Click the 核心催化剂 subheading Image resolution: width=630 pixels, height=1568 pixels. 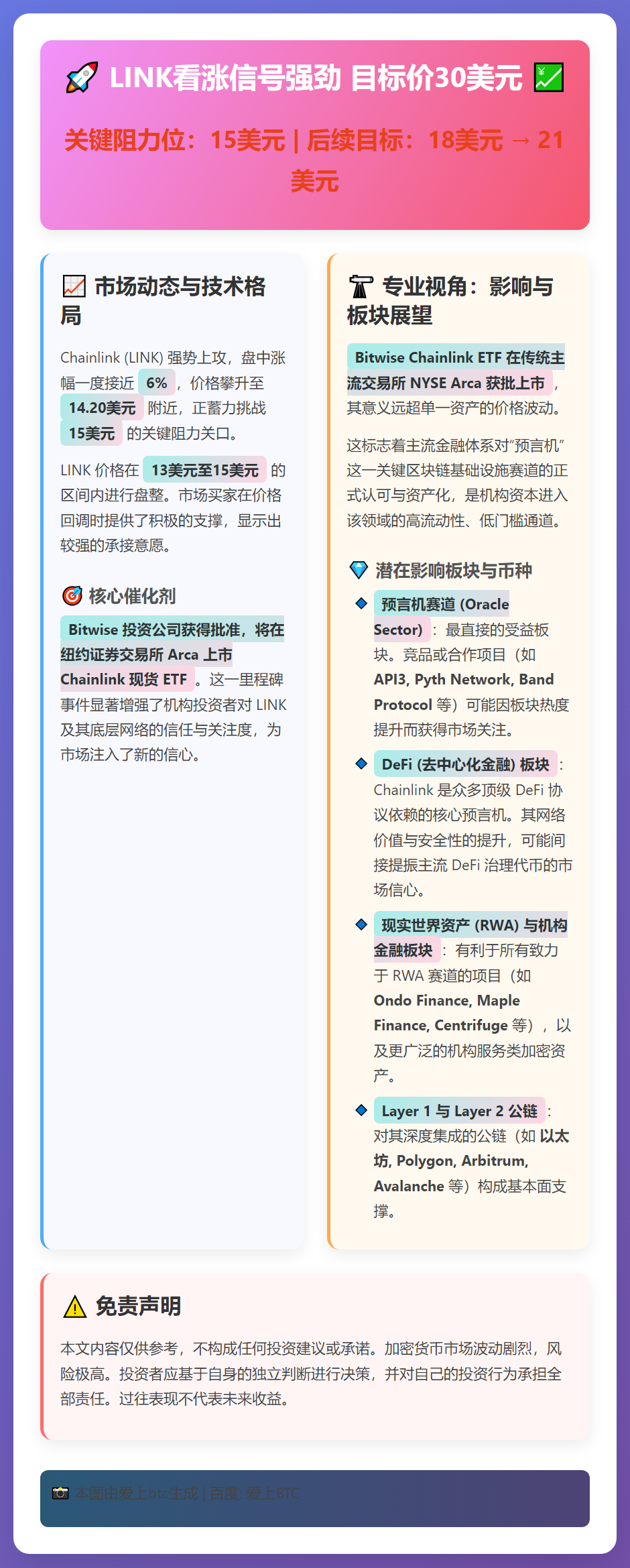[132, 595]
